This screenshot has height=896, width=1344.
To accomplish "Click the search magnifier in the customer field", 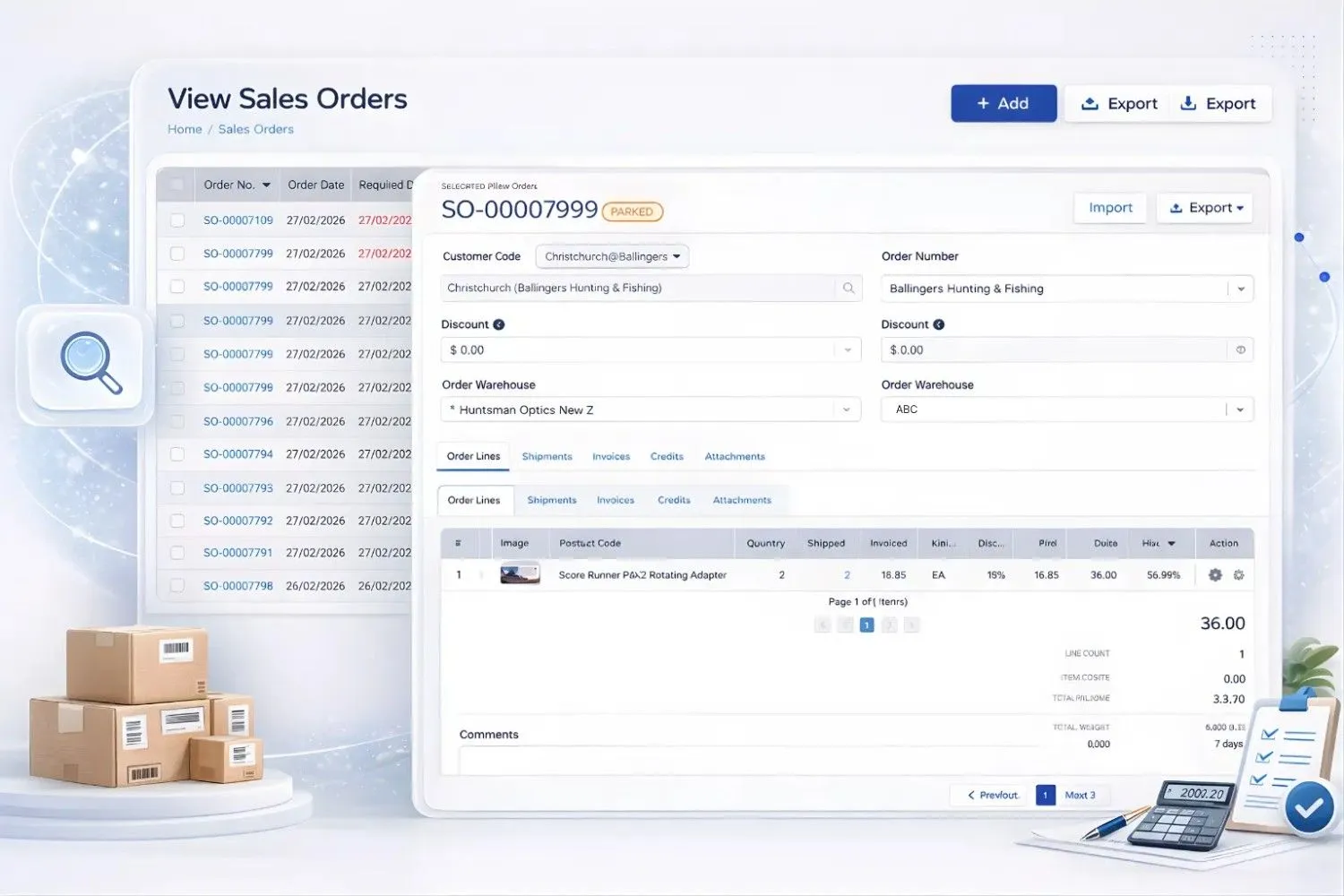I will [x=848, y=288].
